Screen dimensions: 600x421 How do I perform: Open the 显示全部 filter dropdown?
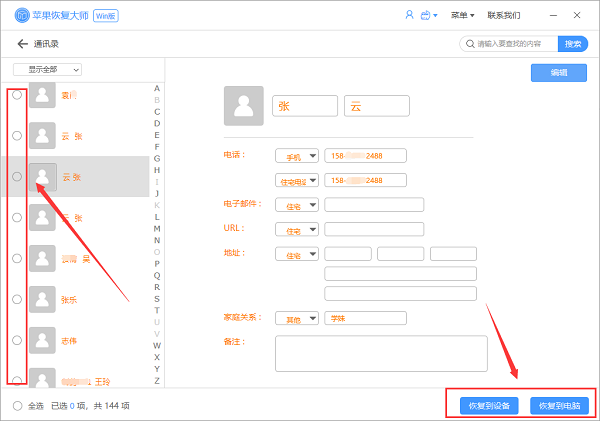coord(47,70)
